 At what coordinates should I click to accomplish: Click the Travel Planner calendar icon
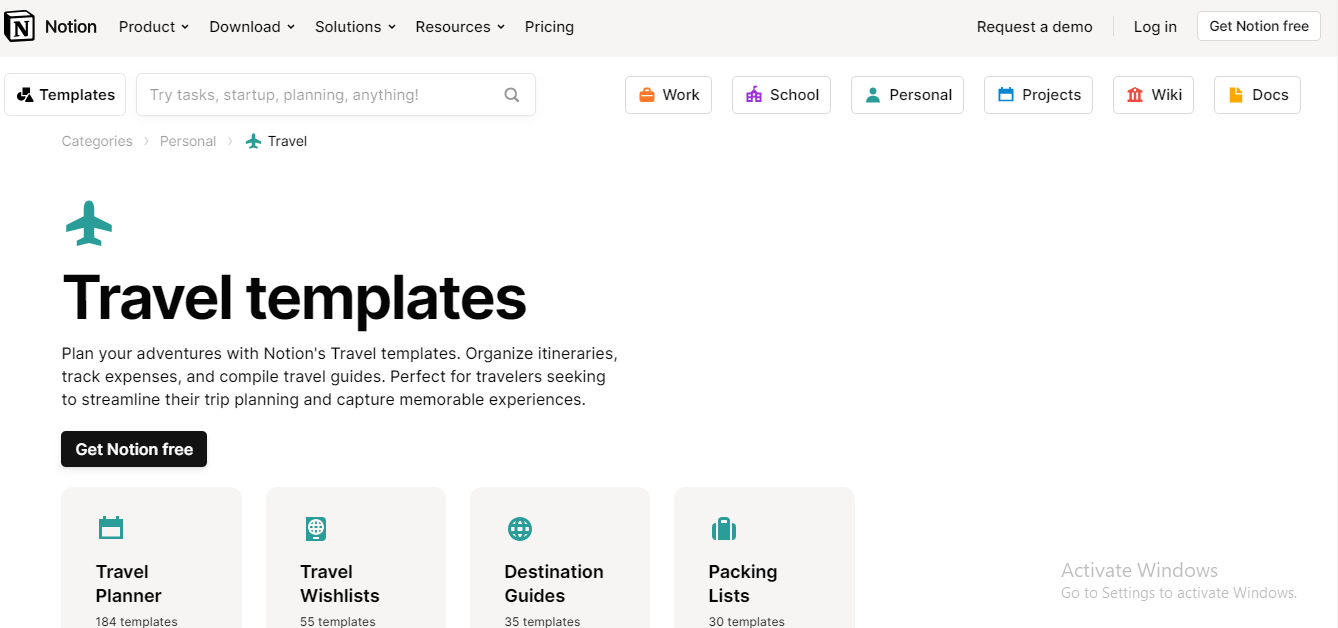[x=111, y=528]
